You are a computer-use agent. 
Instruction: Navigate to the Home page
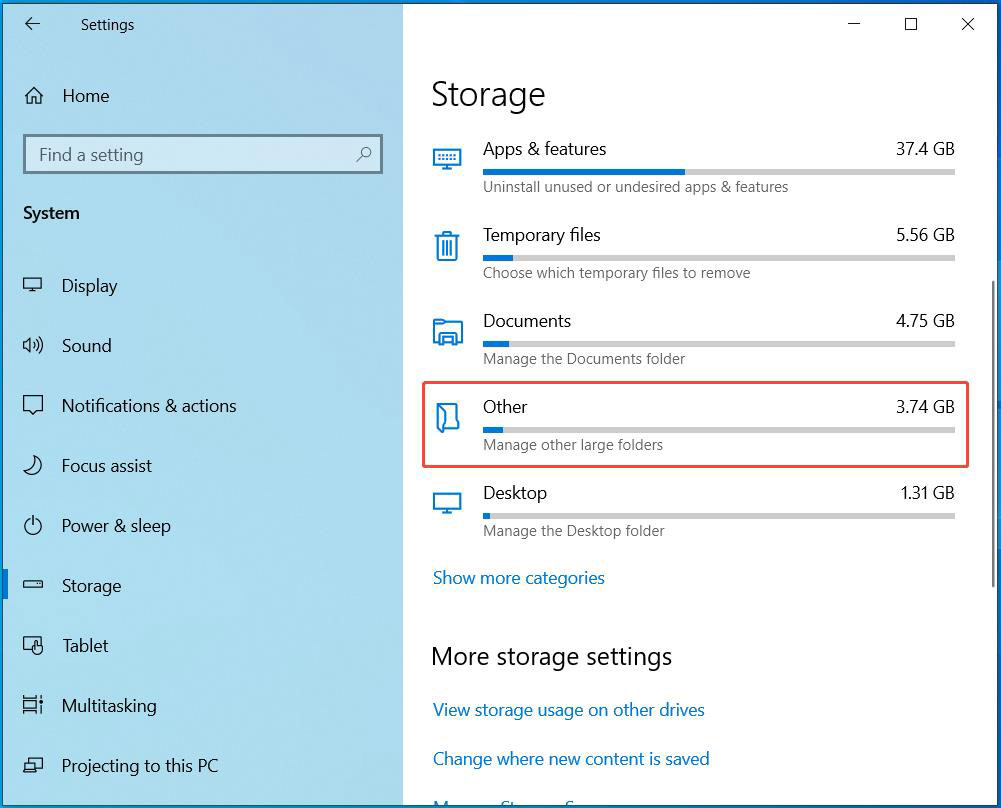pyautogui.click(x=84, y=95)
